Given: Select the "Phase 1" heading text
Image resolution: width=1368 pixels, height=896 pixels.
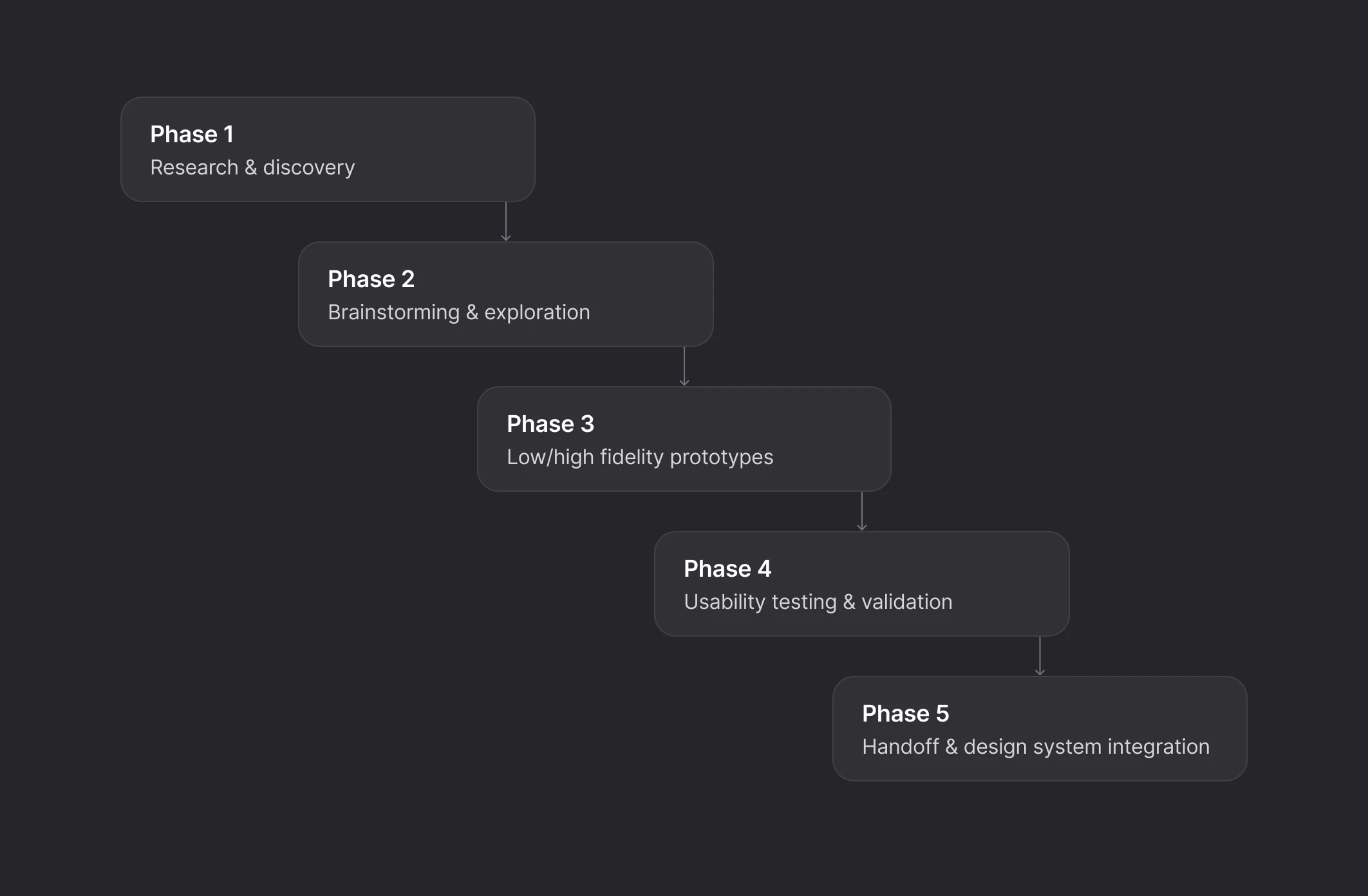Looking at the screenshot, I should tap(192, 135).
